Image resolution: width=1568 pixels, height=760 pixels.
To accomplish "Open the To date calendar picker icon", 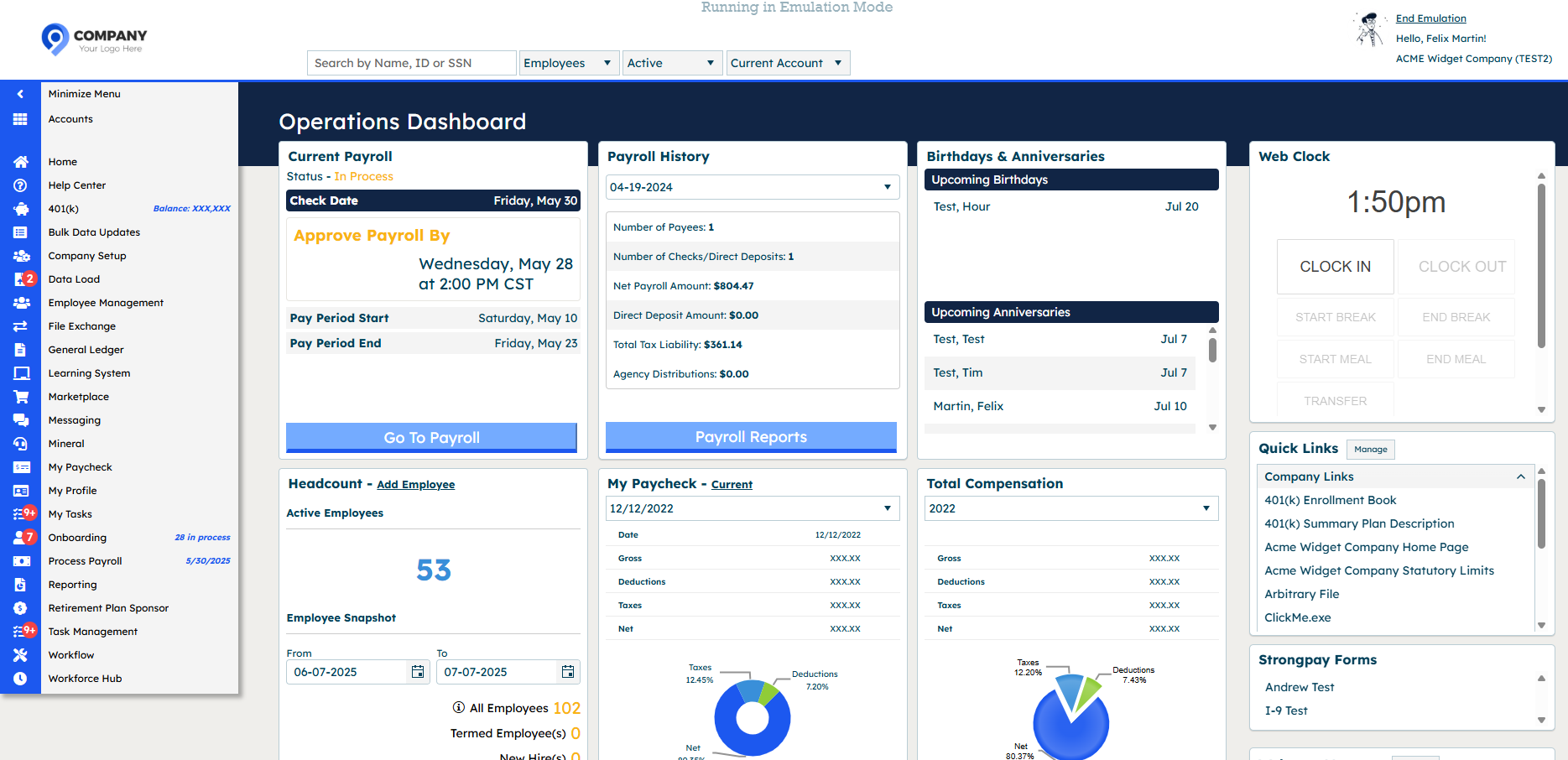I will (x=568, y=672).
